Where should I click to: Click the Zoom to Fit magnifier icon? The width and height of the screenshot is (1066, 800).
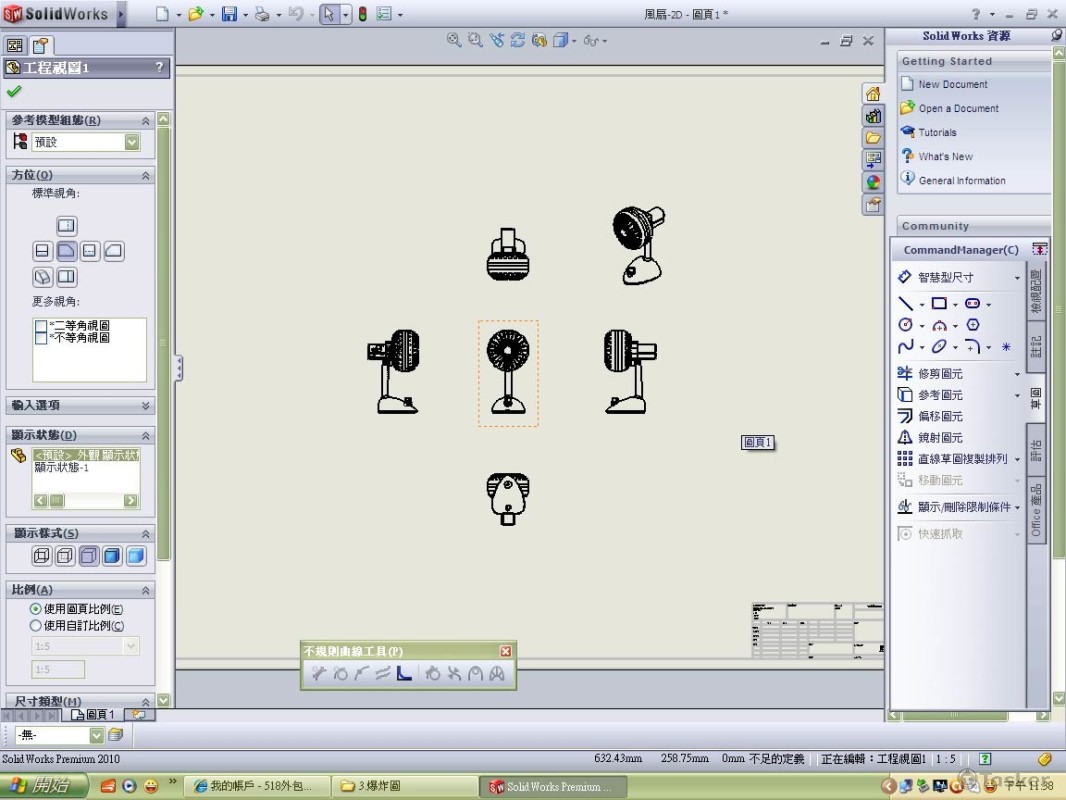(454, 40)
